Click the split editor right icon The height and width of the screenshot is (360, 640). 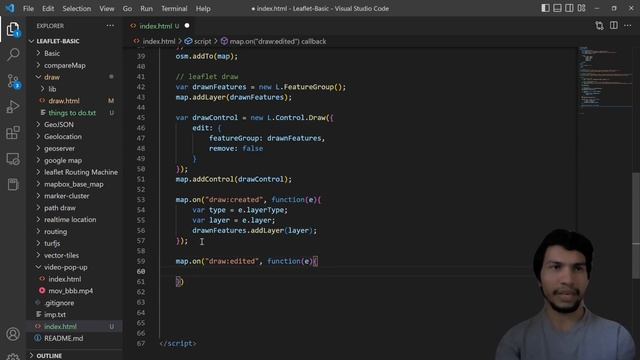tap(613, 25)
